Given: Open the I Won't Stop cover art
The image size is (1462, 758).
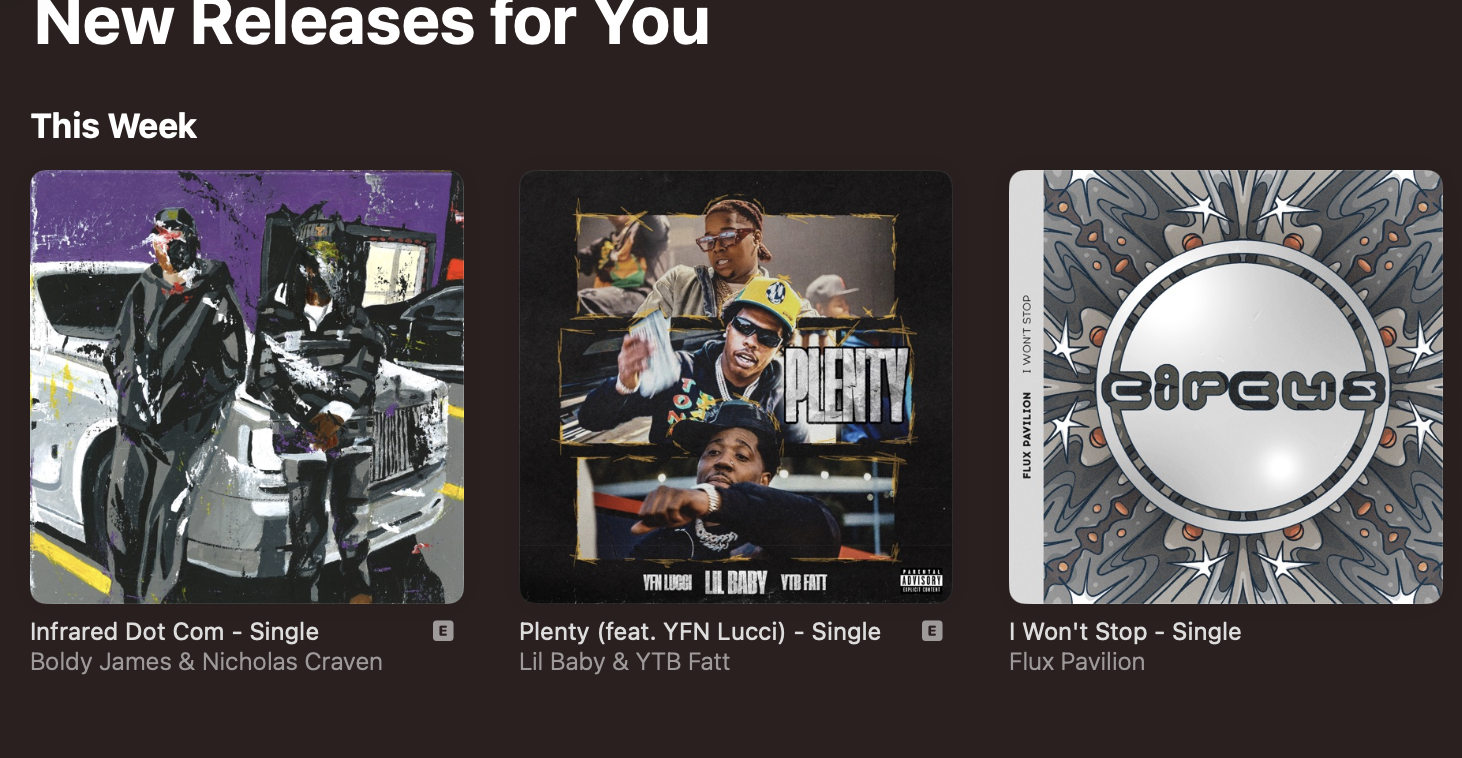Looking at the screenshot, I should click(1226, 387).
